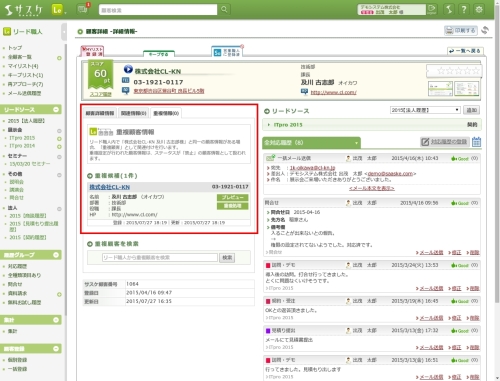Open the settings gear icon in header
Screen dimensions: 500x381
(479, 9)
